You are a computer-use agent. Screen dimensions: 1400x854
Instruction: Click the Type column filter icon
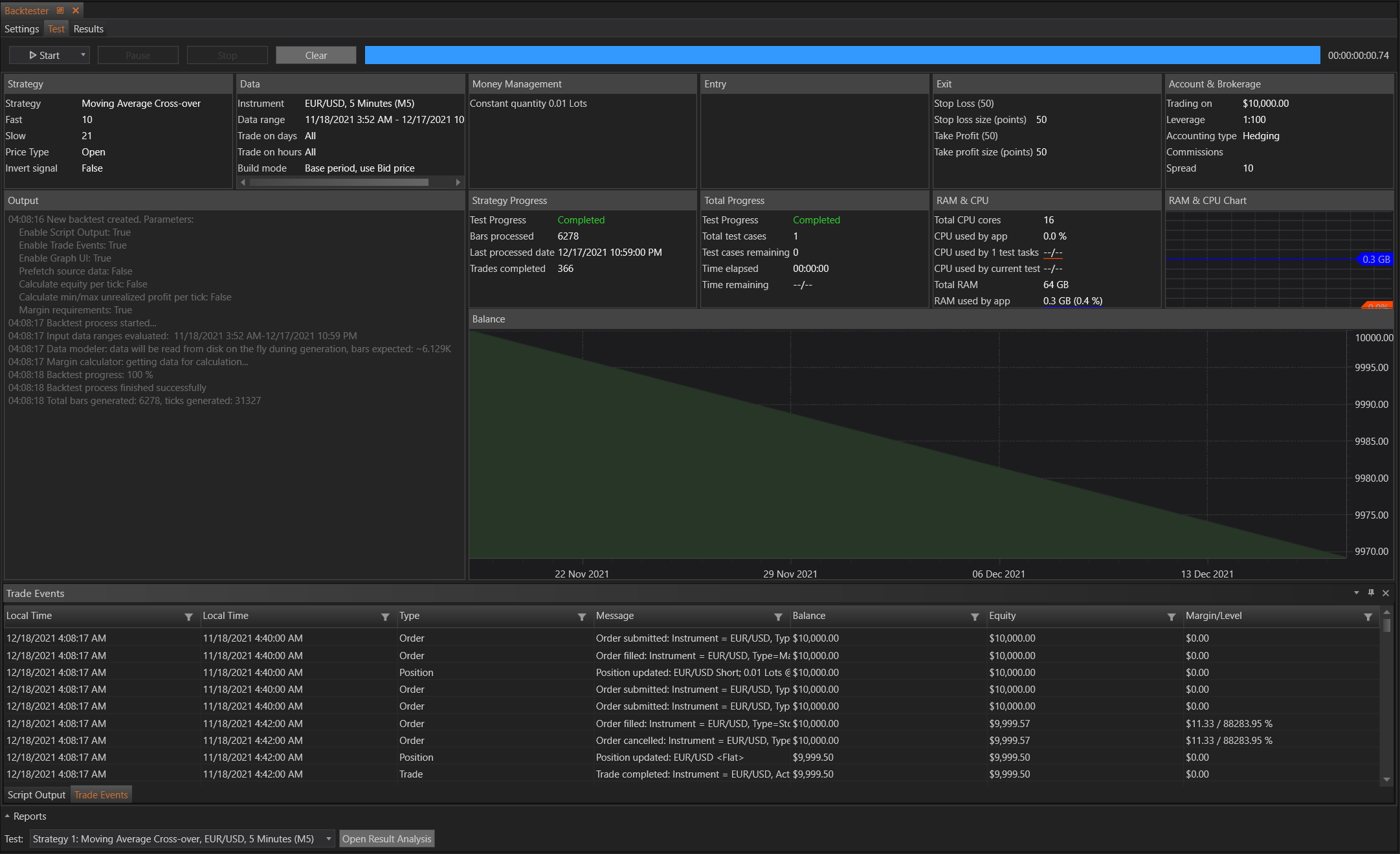tap(581, 617)
